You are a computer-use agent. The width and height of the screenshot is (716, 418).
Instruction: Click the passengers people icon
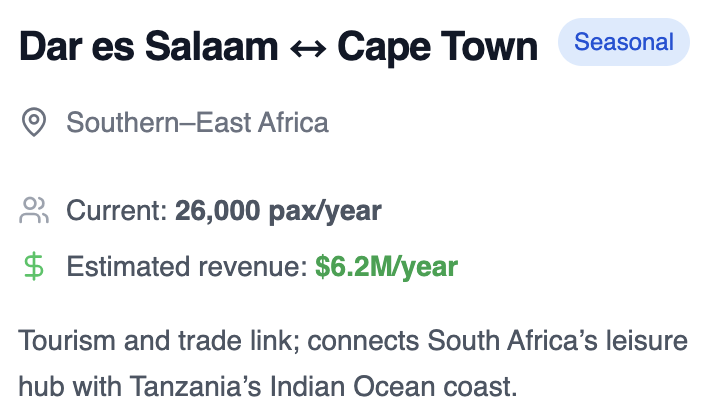pyautogui.click(x=34, y=210)
